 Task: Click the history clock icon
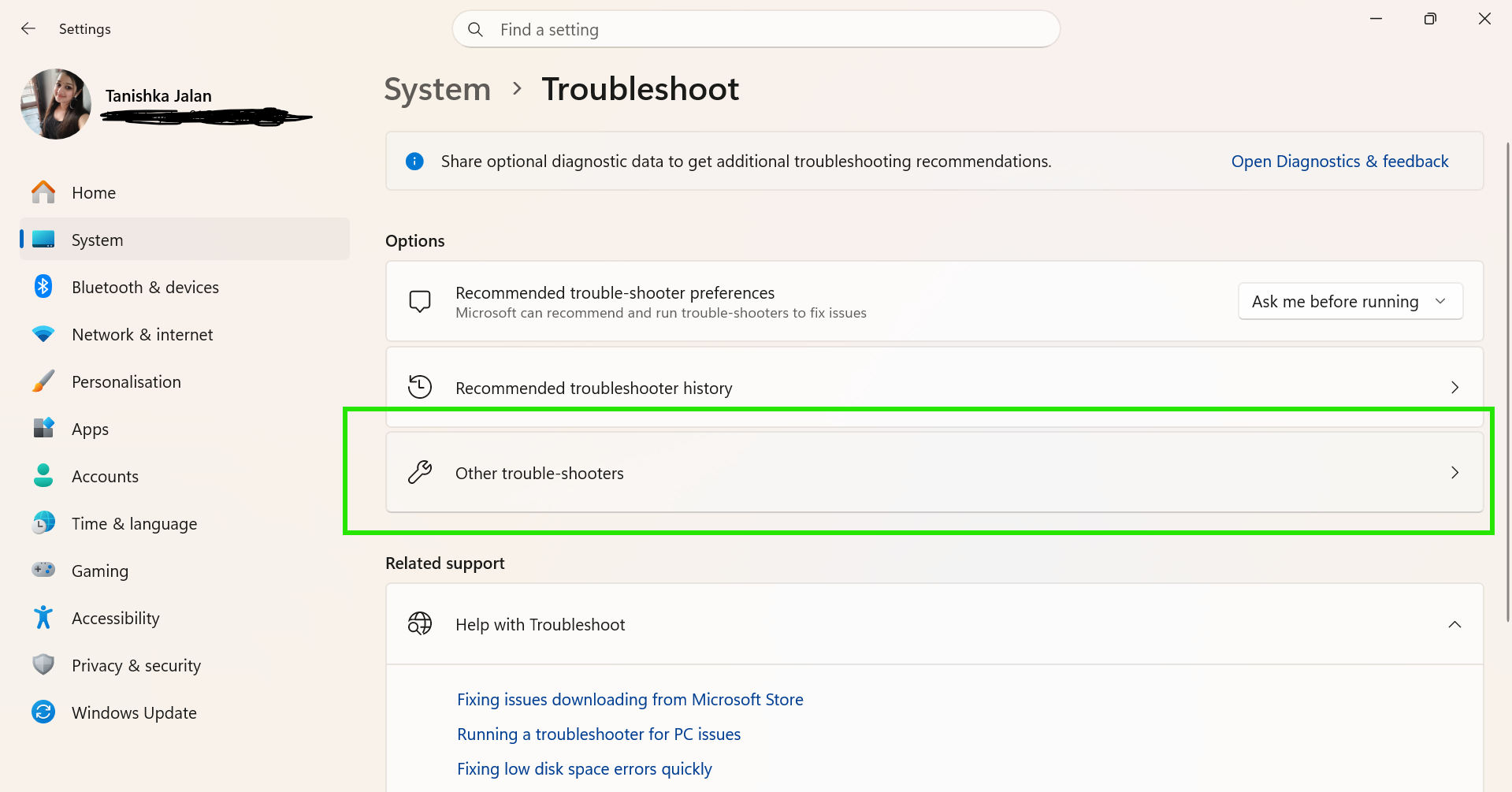point(420,387)
